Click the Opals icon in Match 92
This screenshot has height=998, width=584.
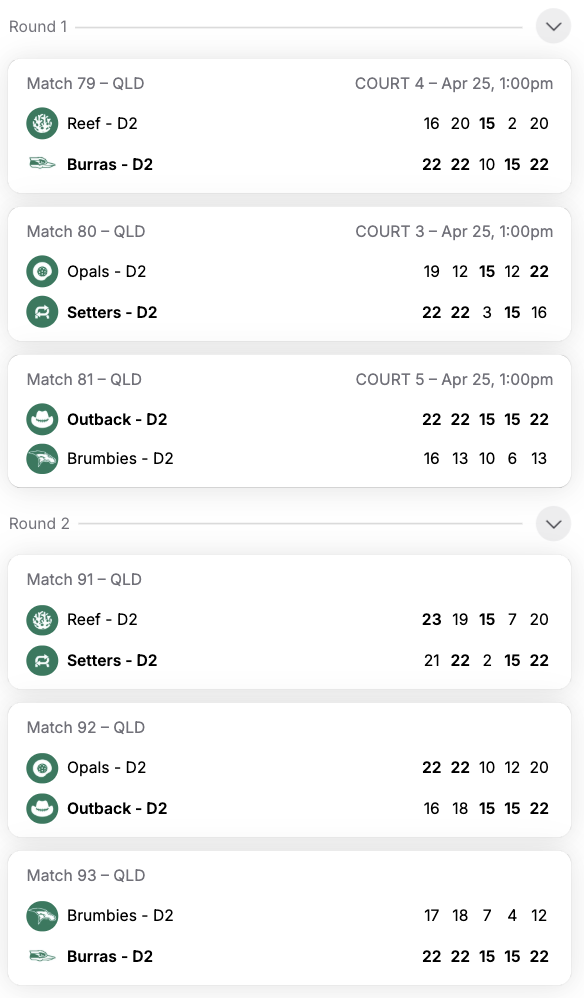42,768
